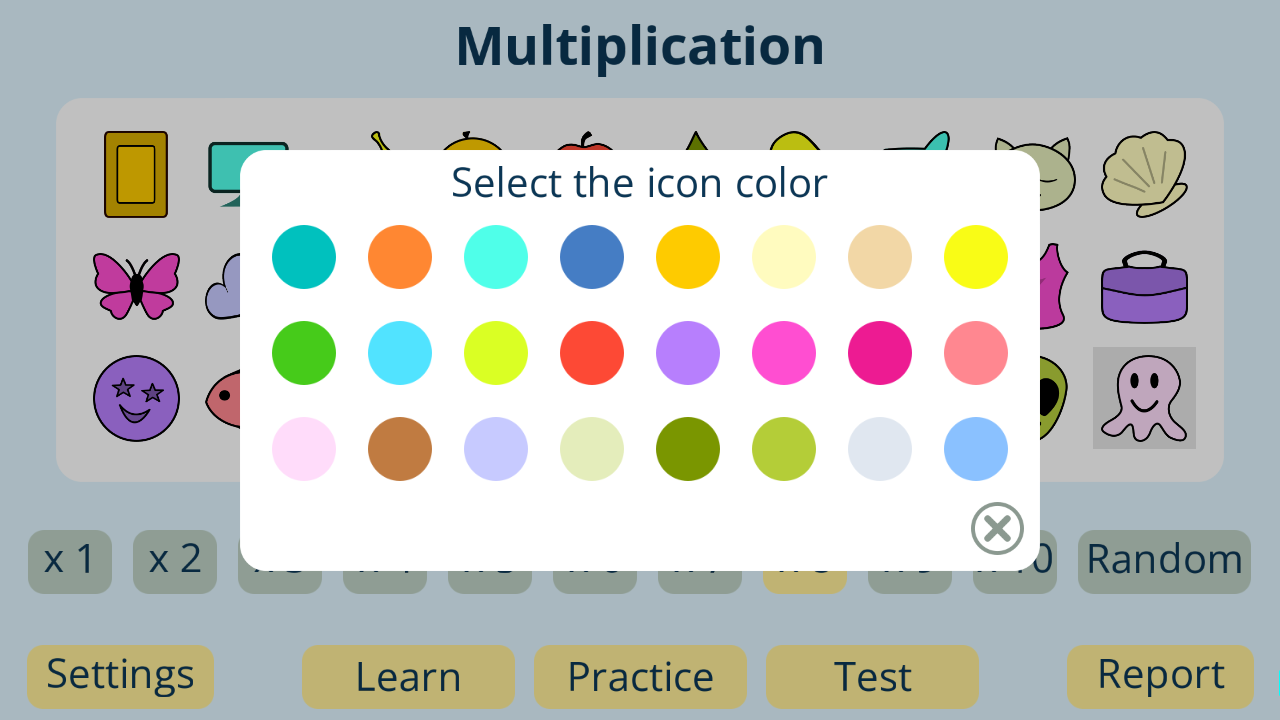This screenshot has height=720, width=1280.
Task: Pick the brown color swatch
Action: pos(400,449)
